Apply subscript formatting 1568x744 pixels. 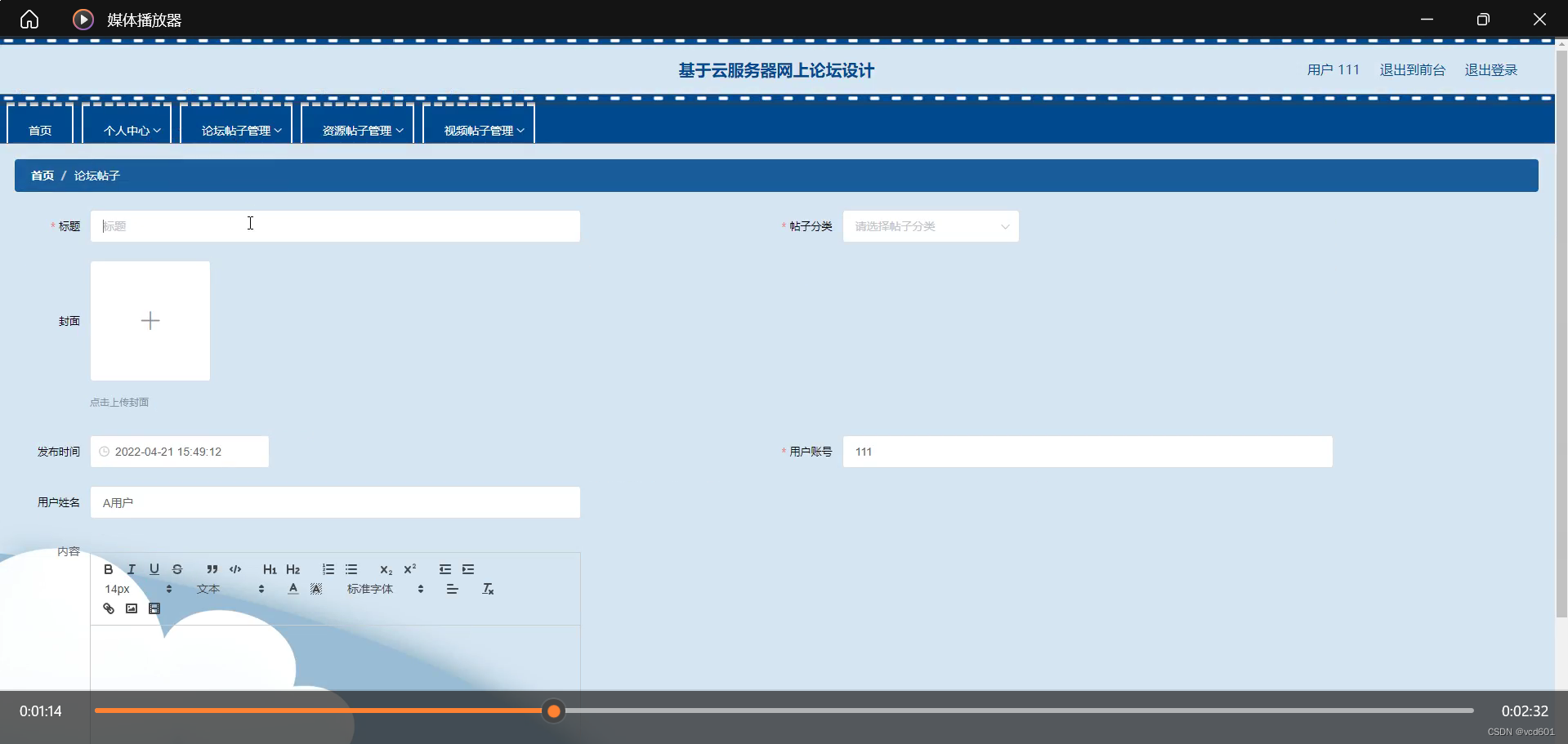(386, 569)
